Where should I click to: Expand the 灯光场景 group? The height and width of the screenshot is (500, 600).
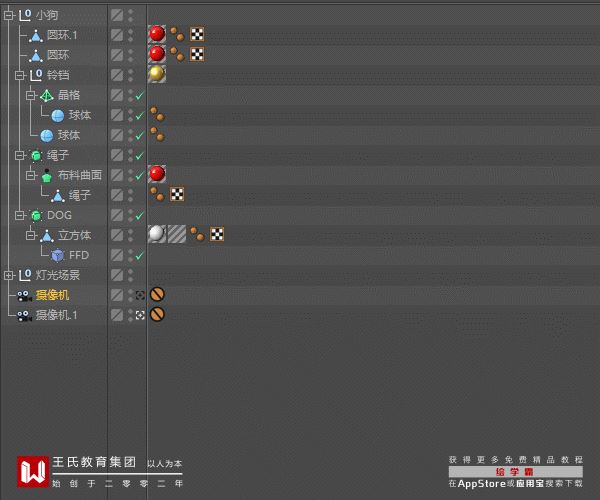[8, 275]
